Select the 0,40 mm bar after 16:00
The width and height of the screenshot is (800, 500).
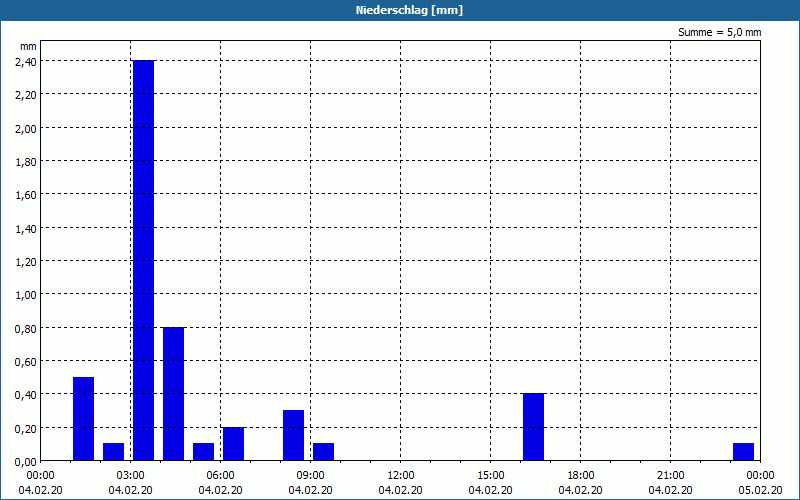534,427
